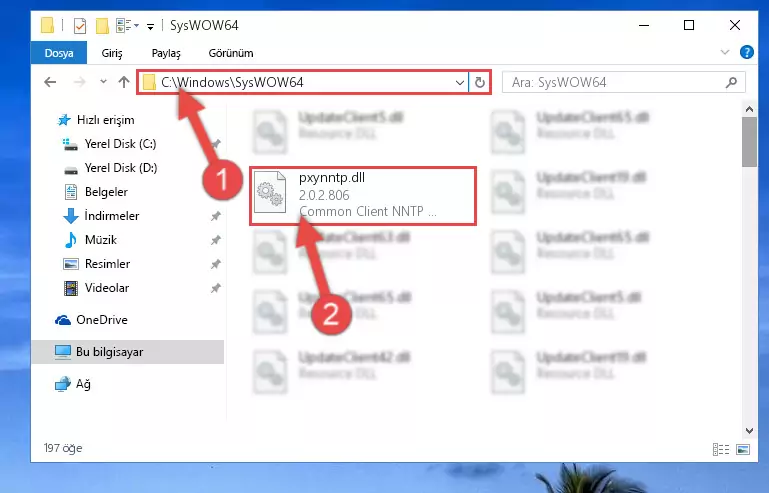Click the New folder quick access icon

[x=102, y=26]
